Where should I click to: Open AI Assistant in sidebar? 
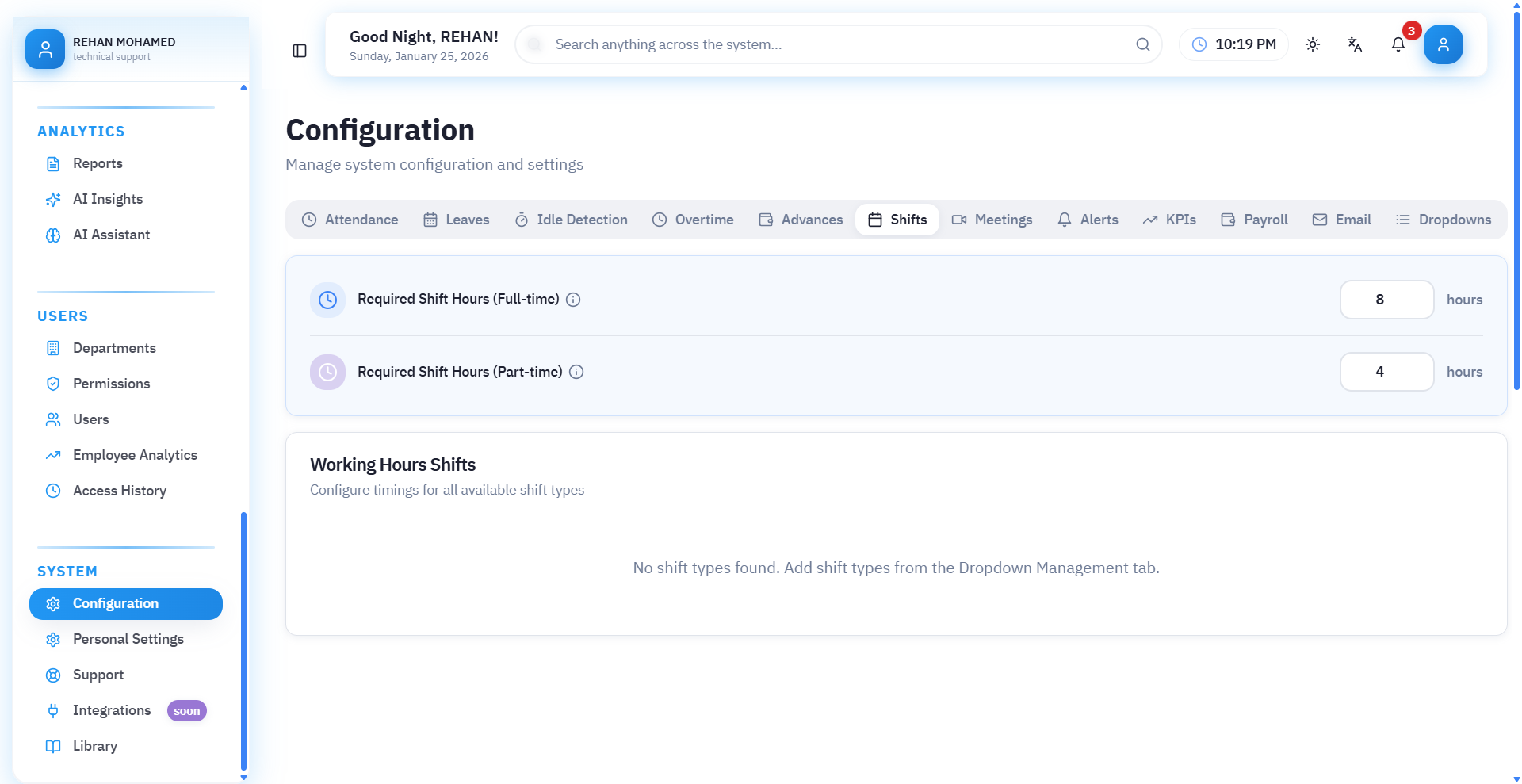(111, 235)
